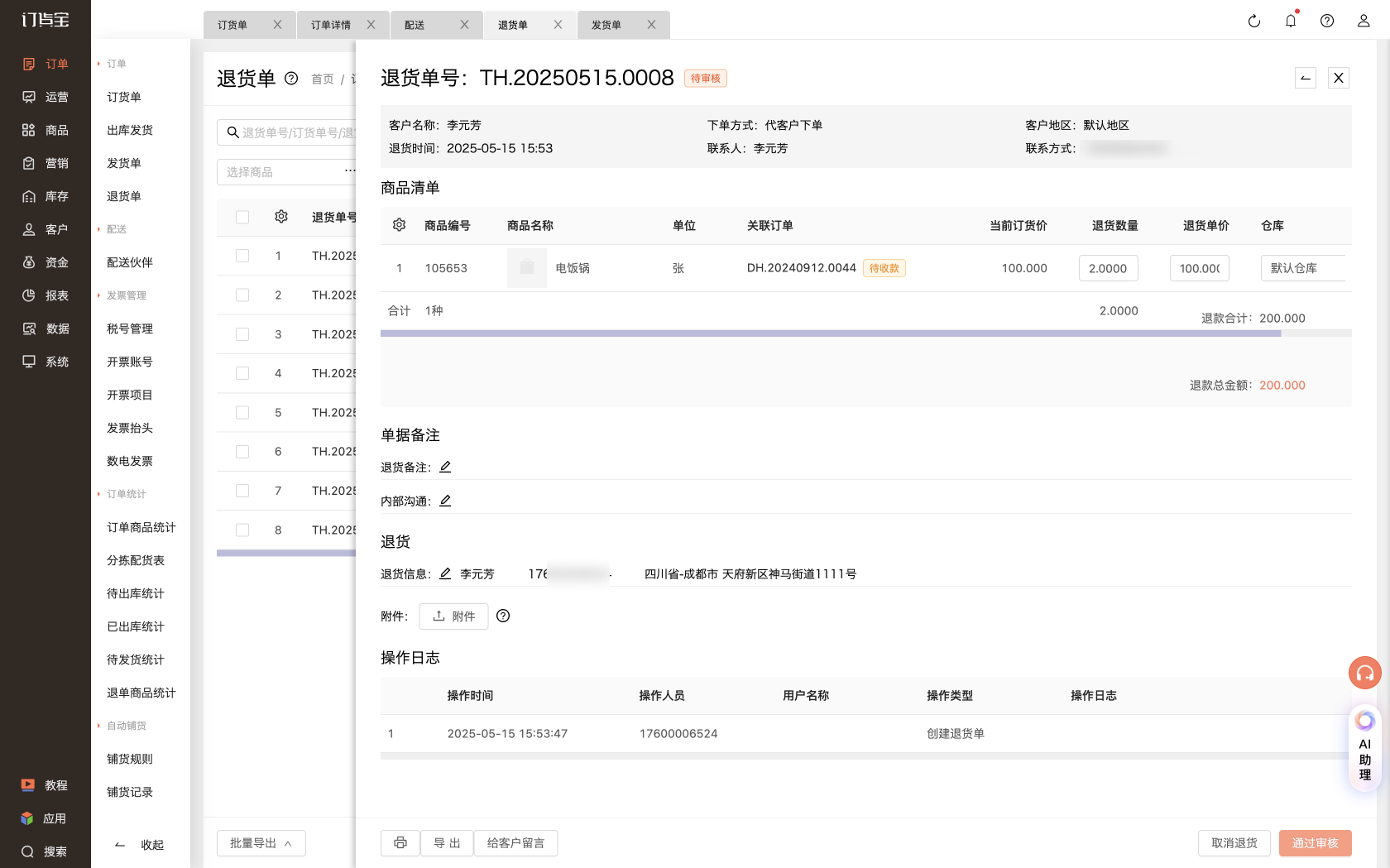Check the checkbox for row 1
This screenshot has height=868, width=1390.
point(242,256)
